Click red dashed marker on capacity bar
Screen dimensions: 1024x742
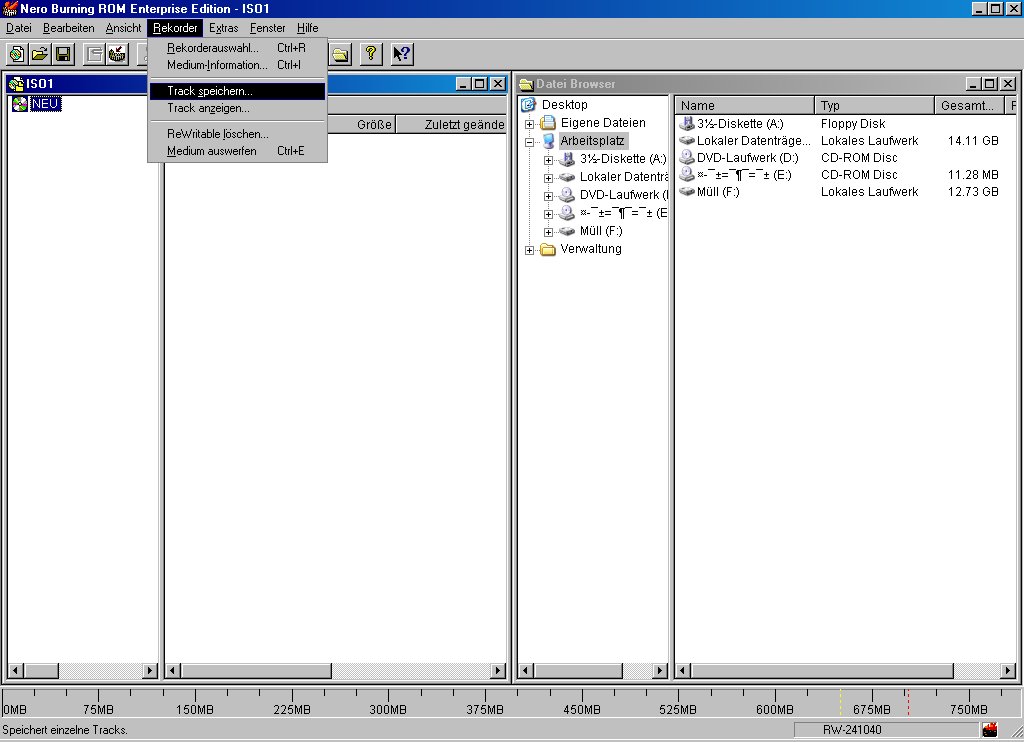point(908,702)
